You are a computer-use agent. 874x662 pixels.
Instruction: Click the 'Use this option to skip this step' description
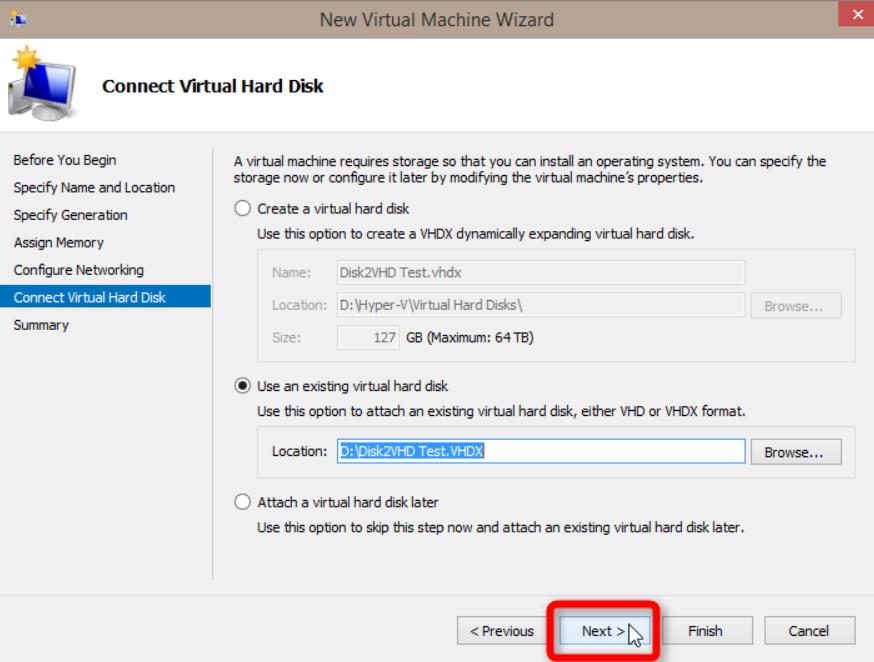[501, 527]
